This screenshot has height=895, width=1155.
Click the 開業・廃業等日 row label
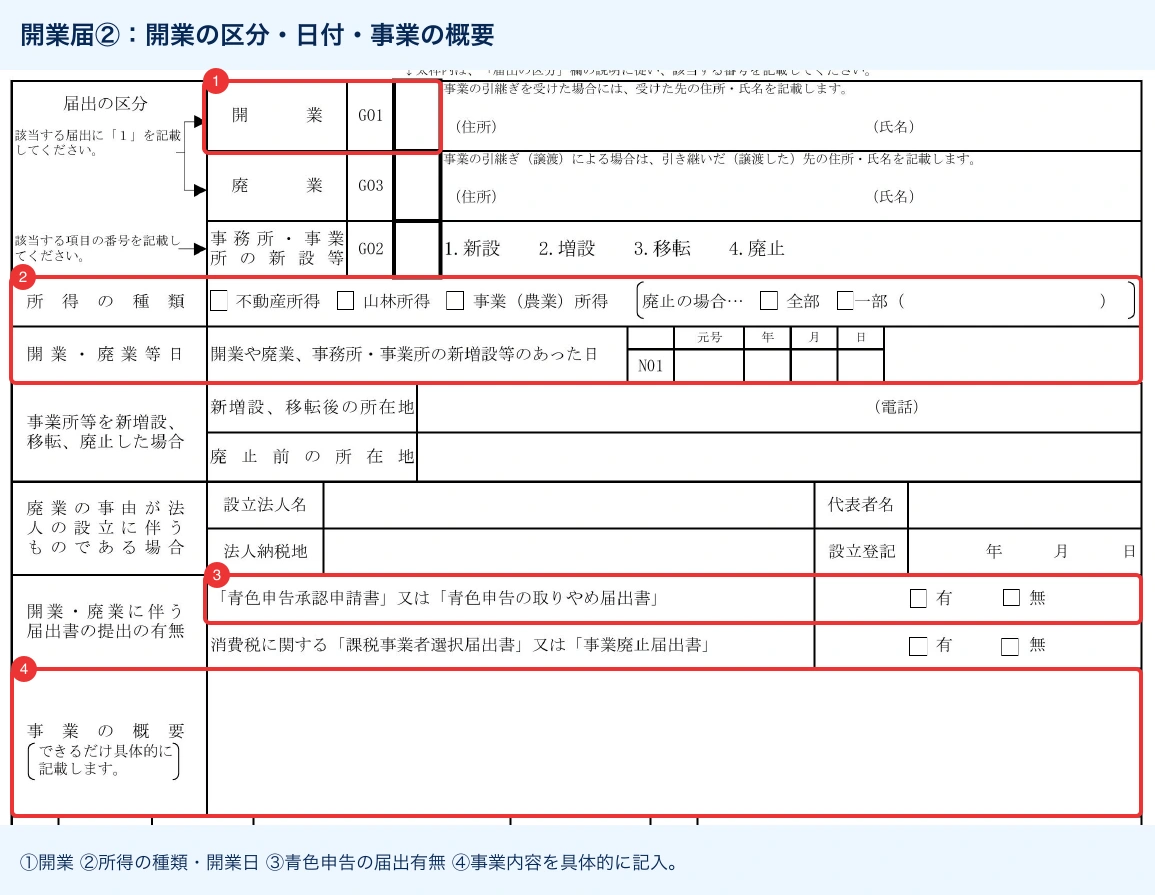105,354
